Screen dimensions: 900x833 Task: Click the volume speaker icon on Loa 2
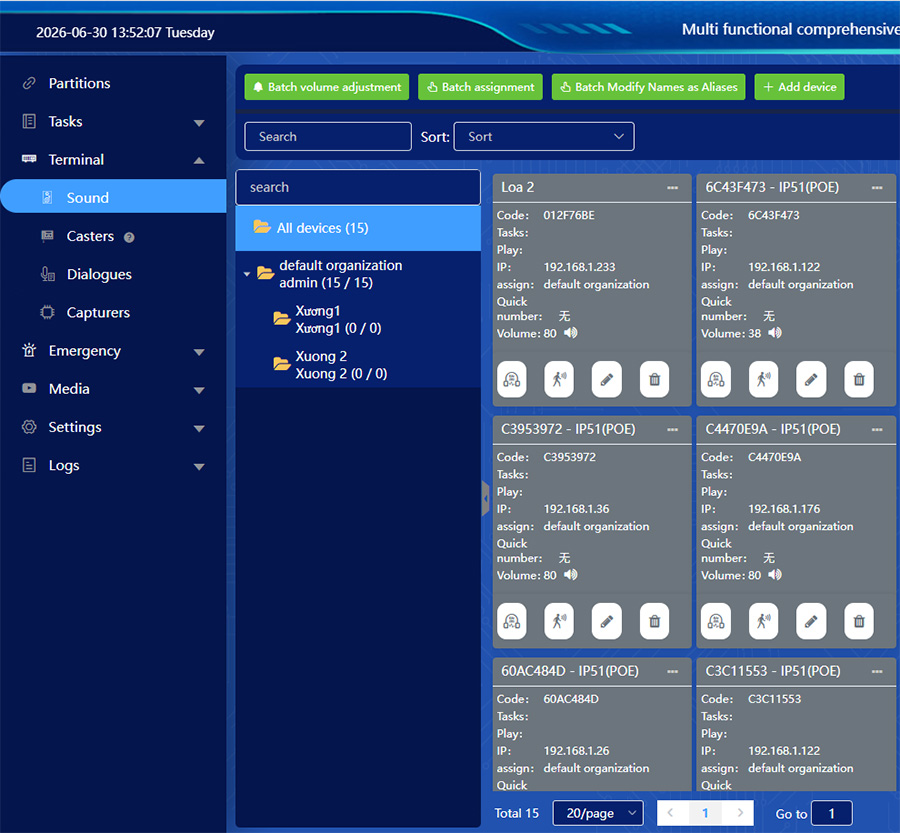coord(571,333)
